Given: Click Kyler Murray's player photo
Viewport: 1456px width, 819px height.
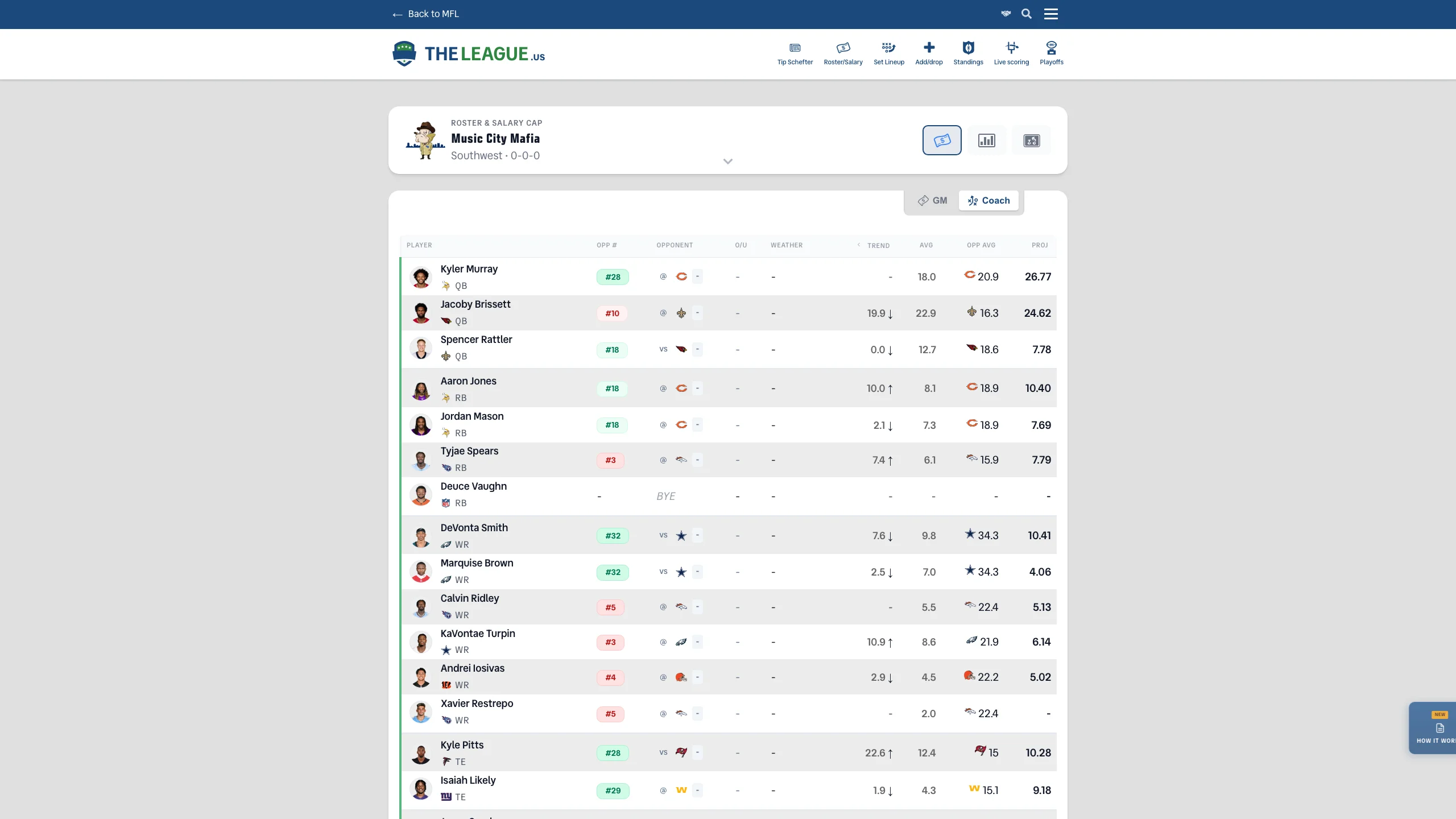Looking at the screenshot, I should [x=421, y=277].
